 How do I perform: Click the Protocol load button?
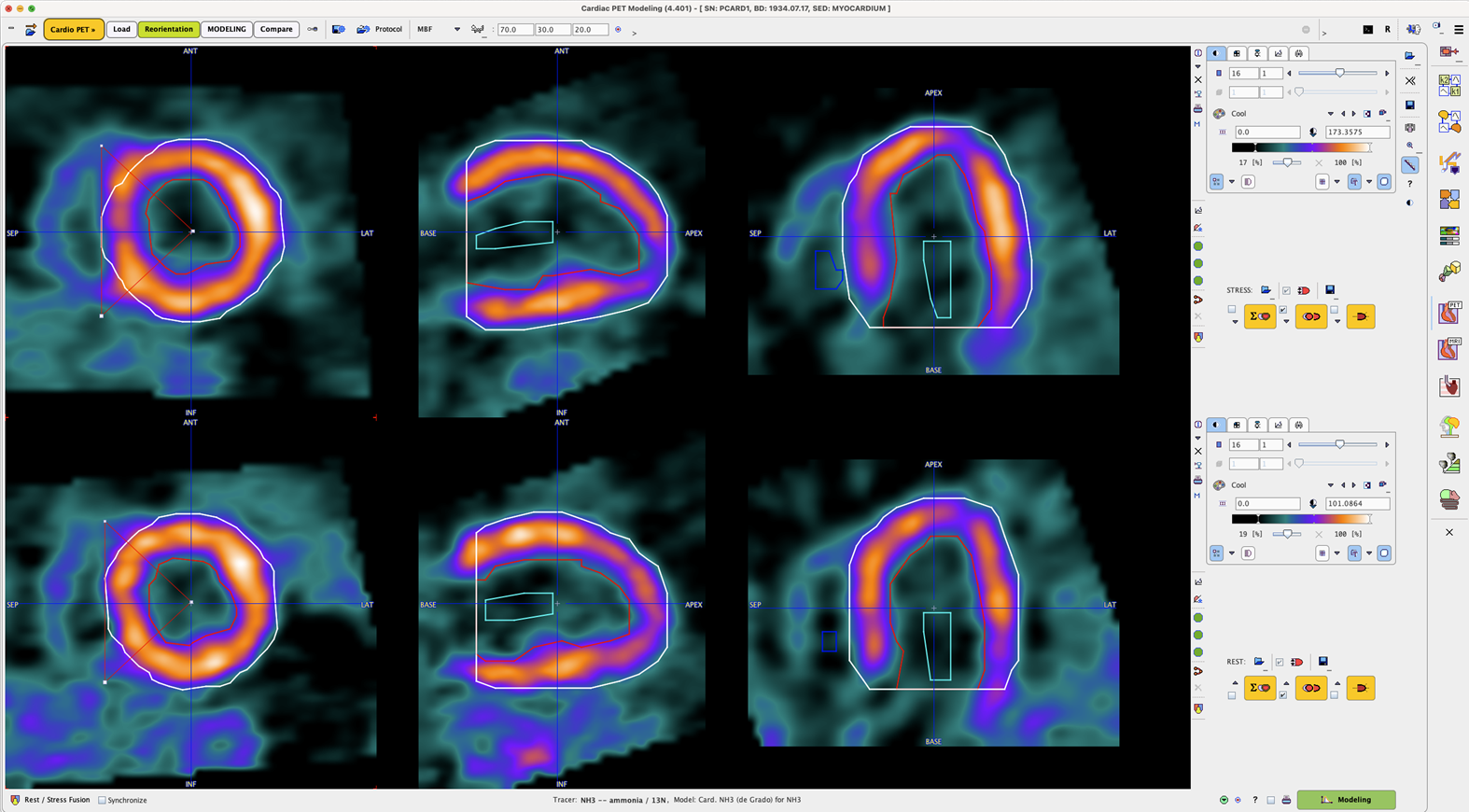(x=363, y=29)
